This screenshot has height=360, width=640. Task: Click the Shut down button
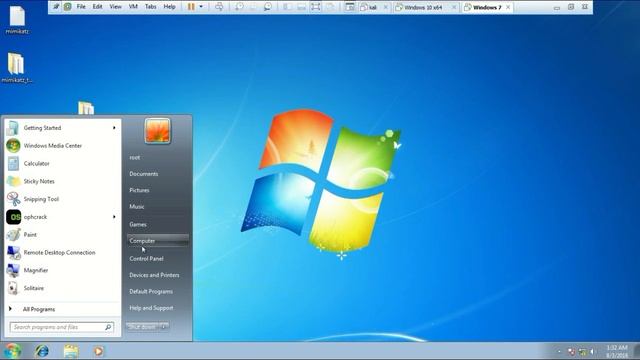click(142, 327)
